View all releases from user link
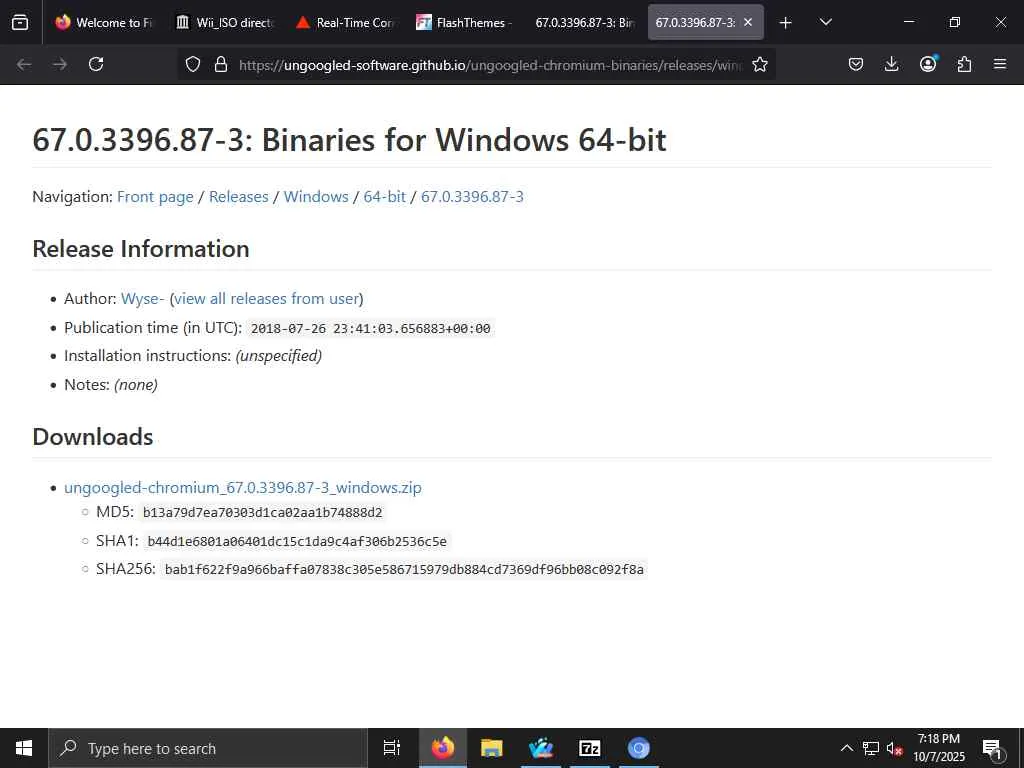Screen dimensions: 1024x768 point(266,298)
